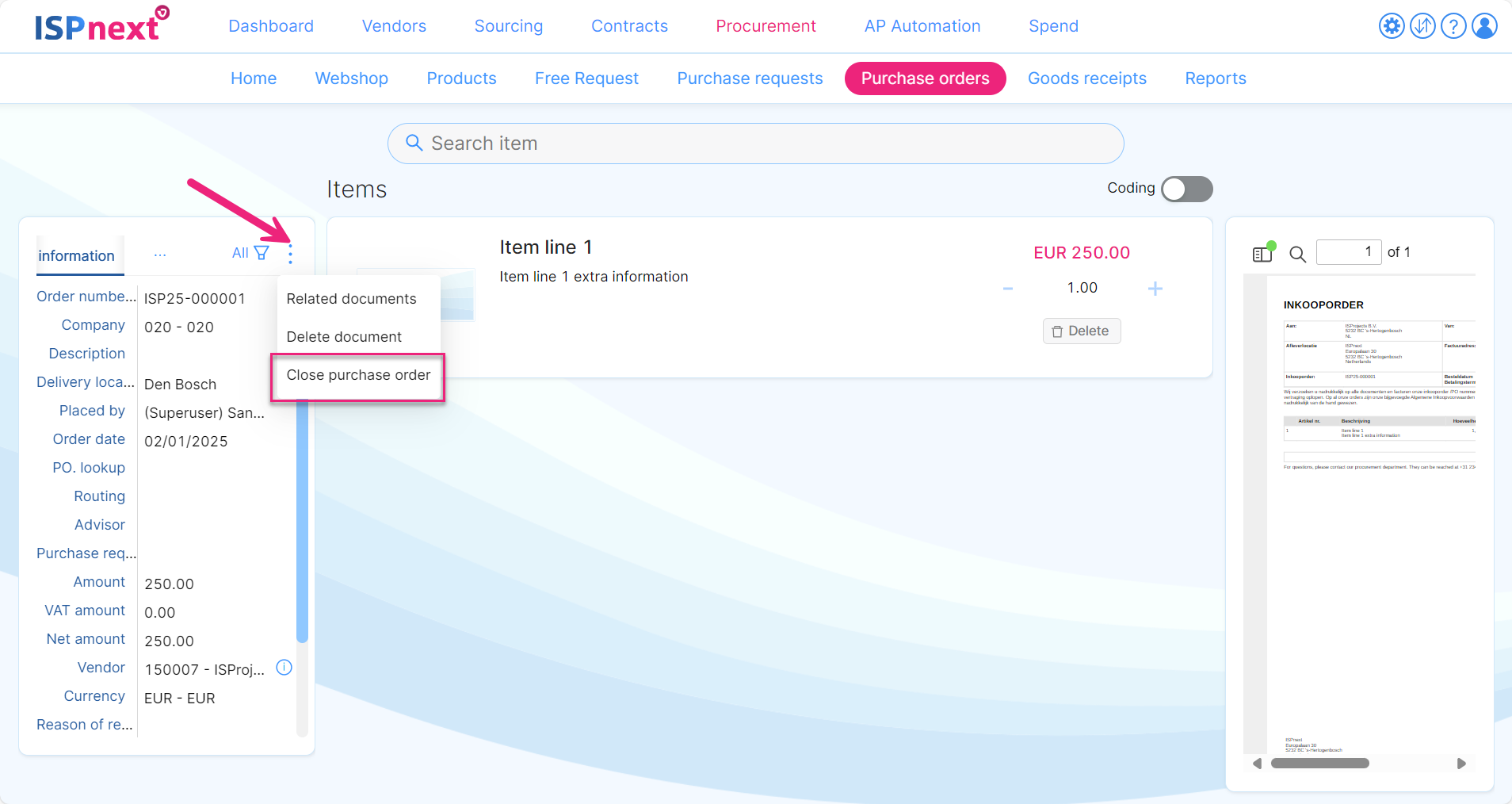Toggle the PDF sidebar panel icon
The image size is (1512, 804).
[x=1263, y=253]
